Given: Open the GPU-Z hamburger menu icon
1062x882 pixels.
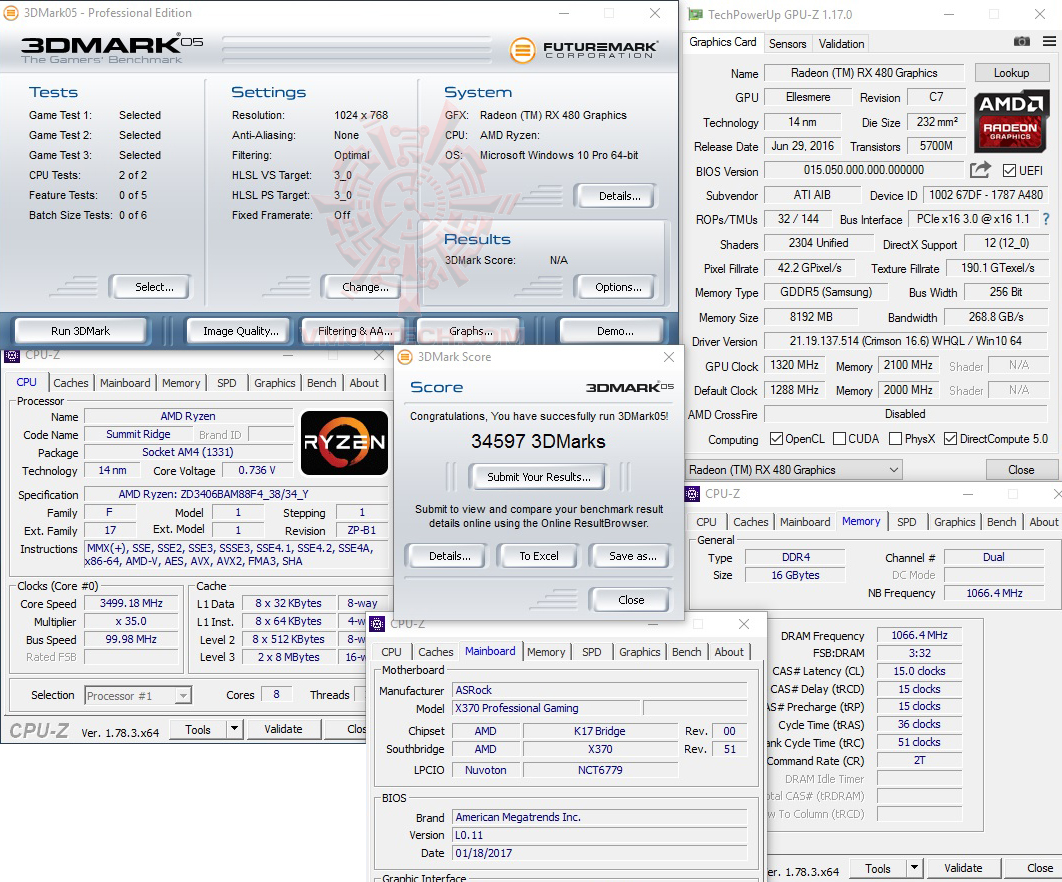Looking at the screenshot, I should pyautogui.click(x=1049, y=41).
